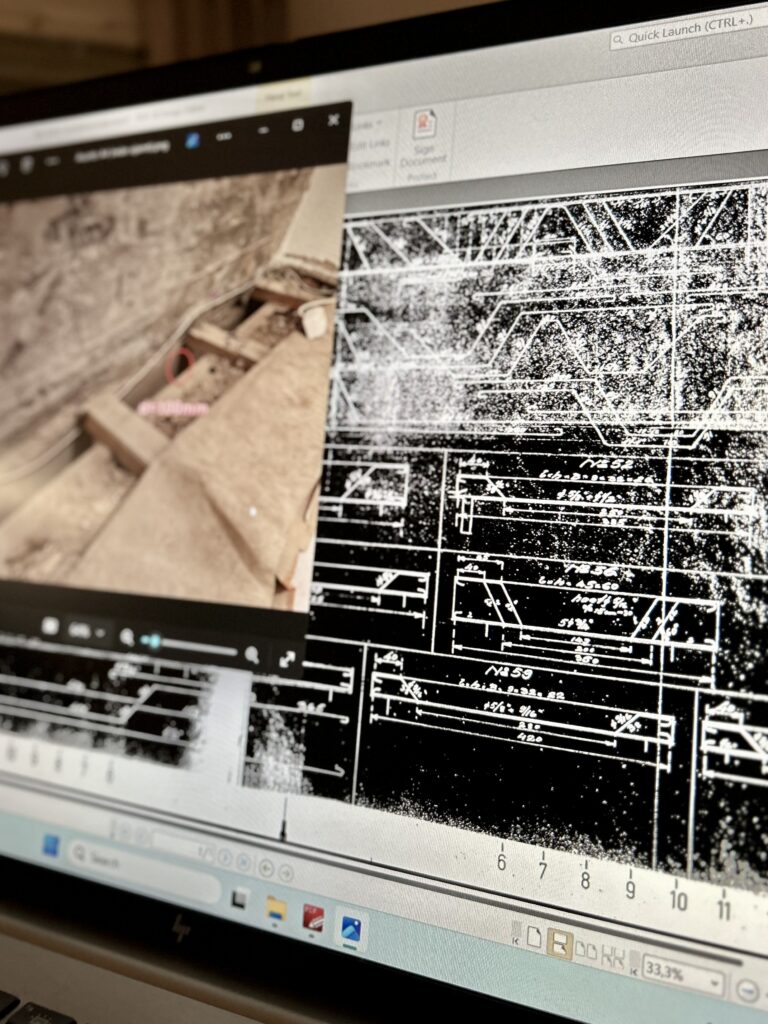Viewport: 768px width, 1024px height.
Task: Select single page view icon in status bar
Action: coord(534,937)
